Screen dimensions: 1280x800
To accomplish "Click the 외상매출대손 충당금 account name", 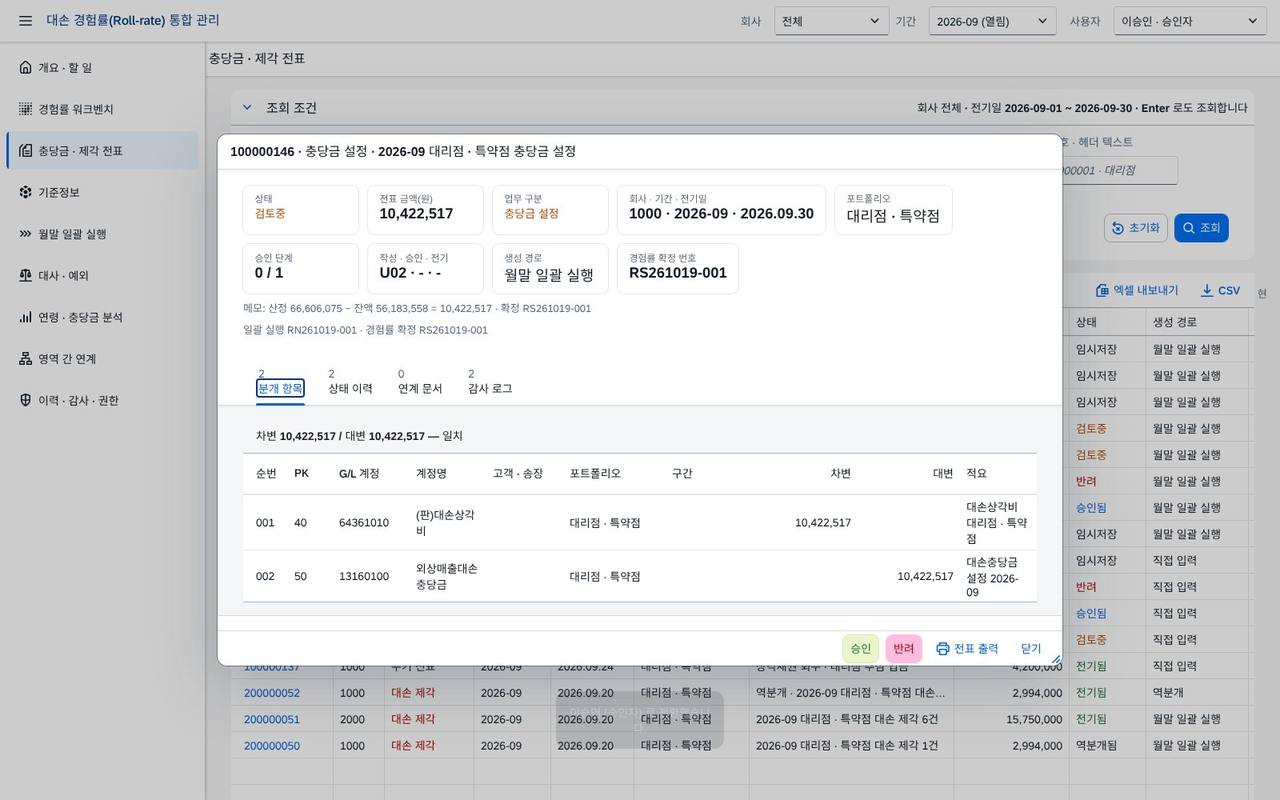I will click(x=447, y=577).
